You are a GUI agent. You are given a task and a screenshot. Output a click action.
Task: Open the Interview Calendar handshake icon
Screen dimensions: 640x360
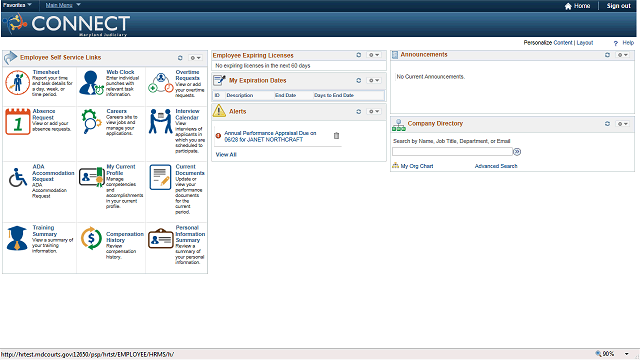click(160, 121)
